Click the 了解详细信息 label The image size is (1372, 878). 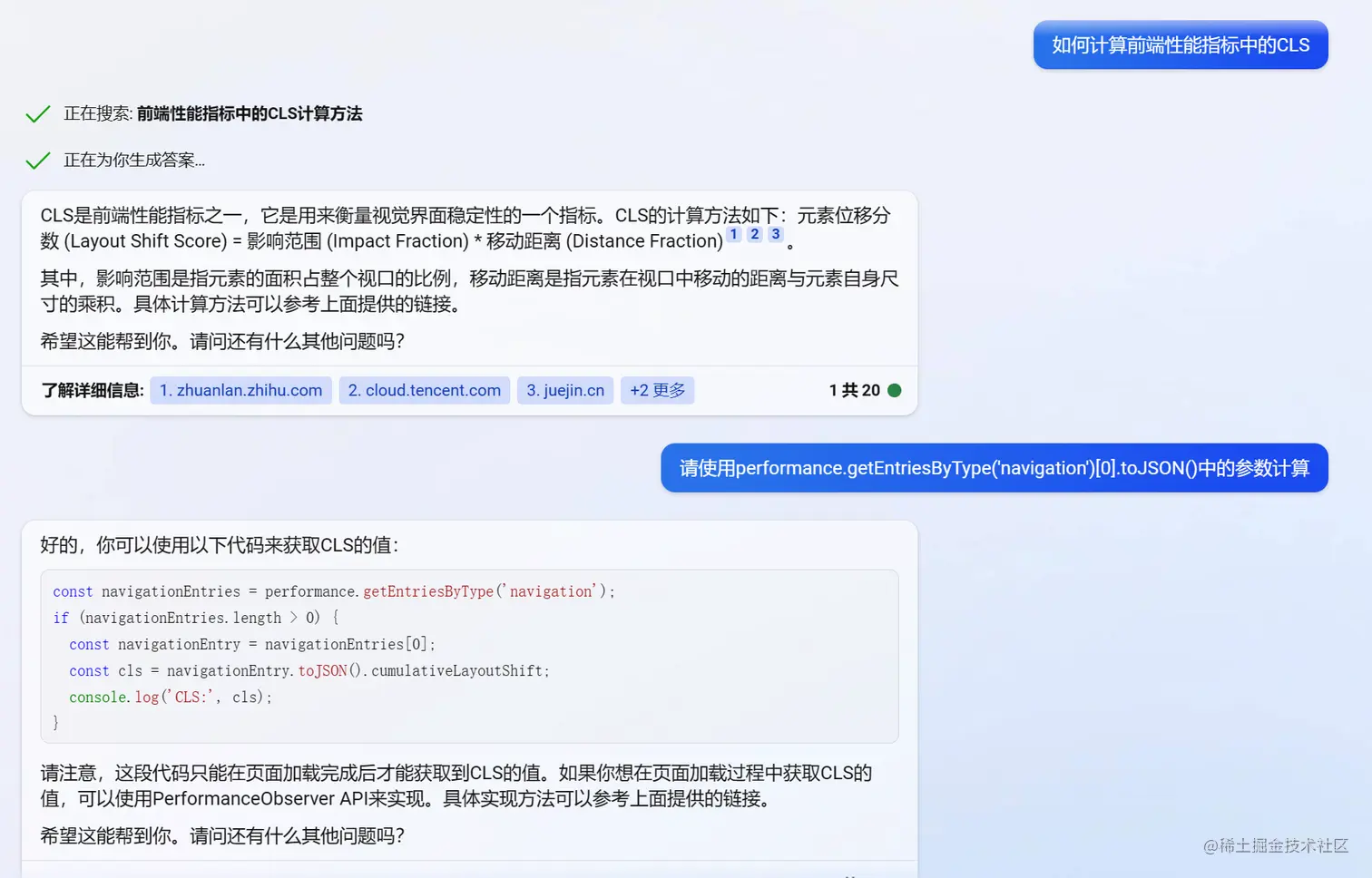point(93,390)
